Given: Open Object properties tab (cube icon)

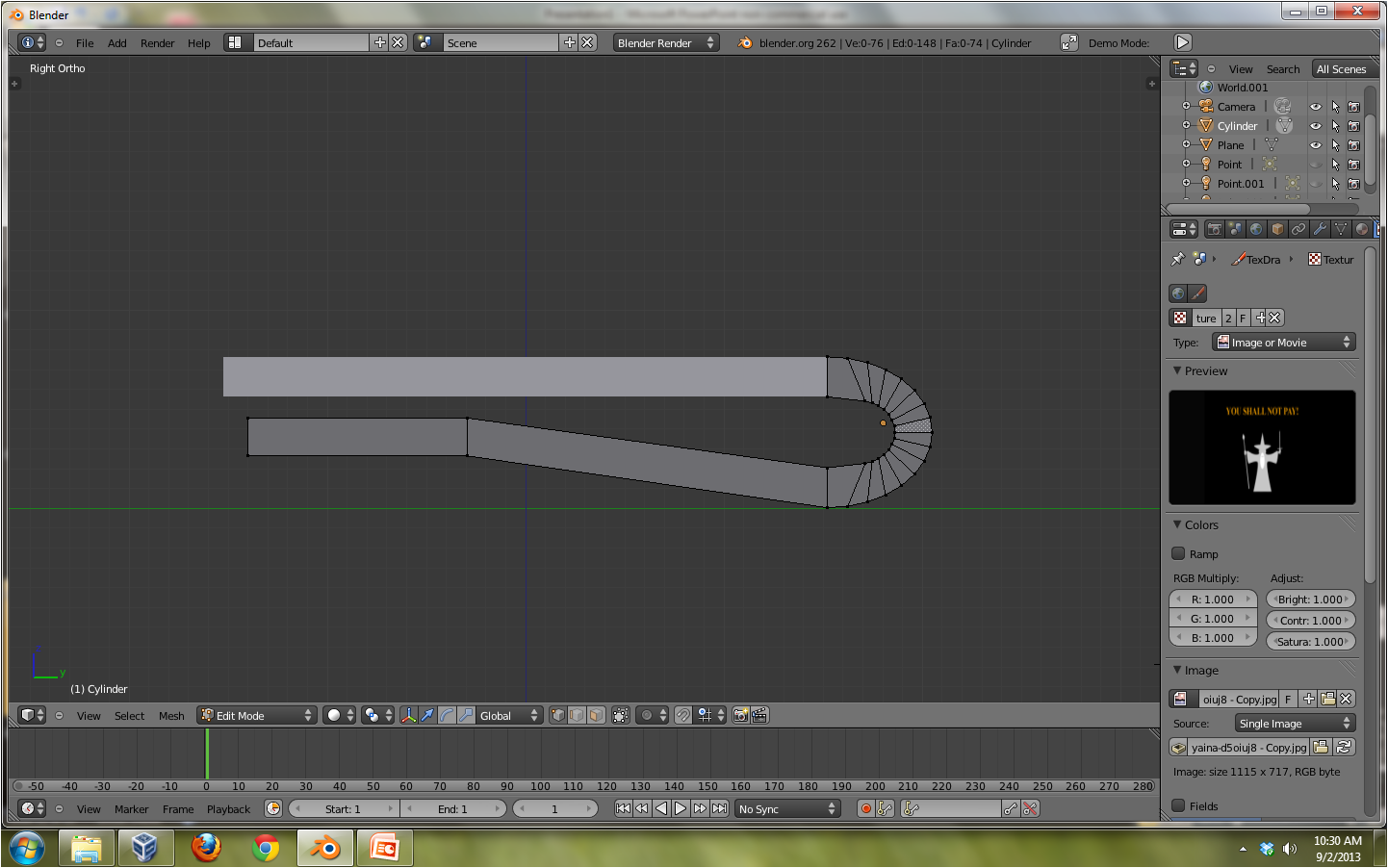Looking at the screenshot, I should click(1277, 229).
